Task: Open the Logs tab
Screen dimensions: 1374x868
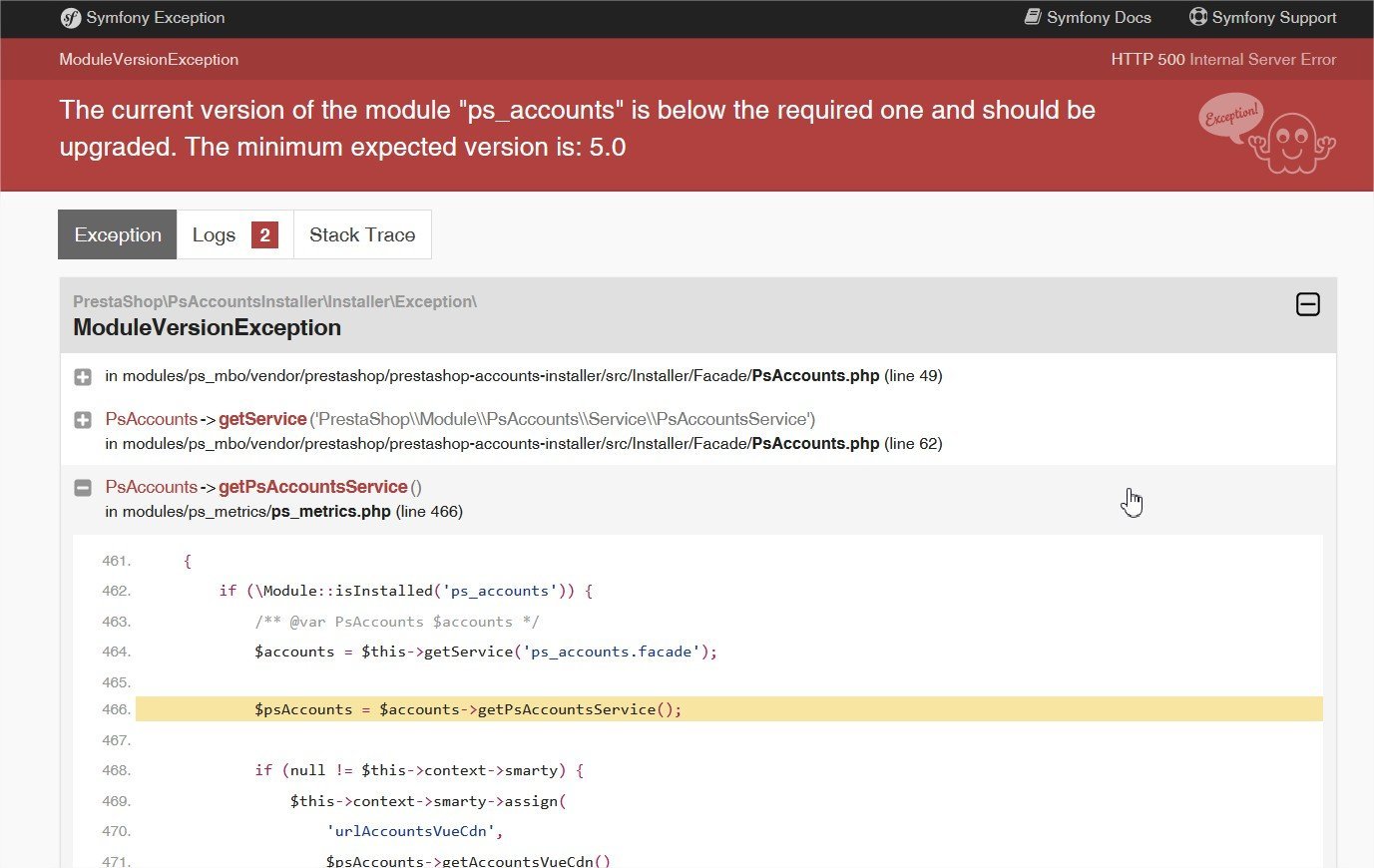Action: pos(235,234)
